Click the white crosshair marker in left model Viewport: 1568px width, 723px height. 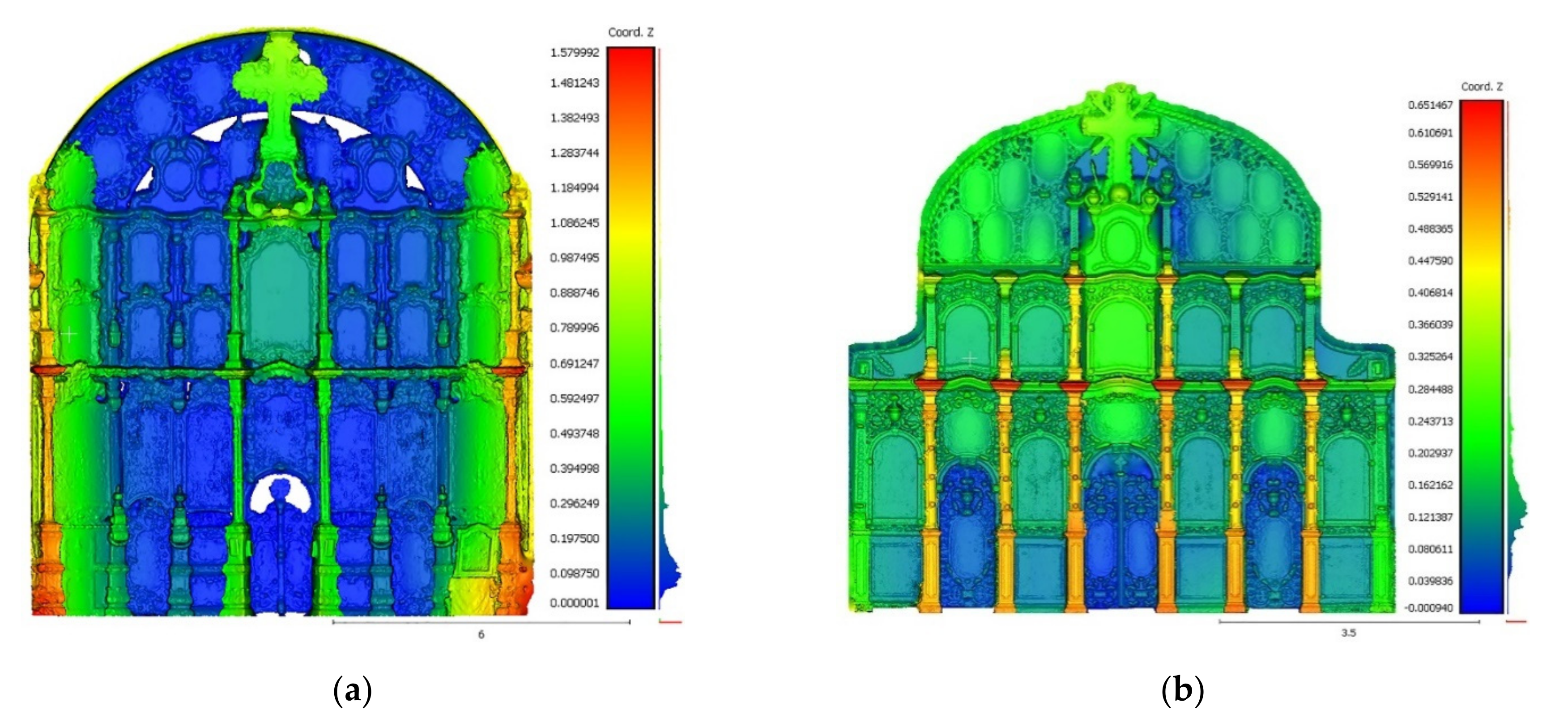69,334
